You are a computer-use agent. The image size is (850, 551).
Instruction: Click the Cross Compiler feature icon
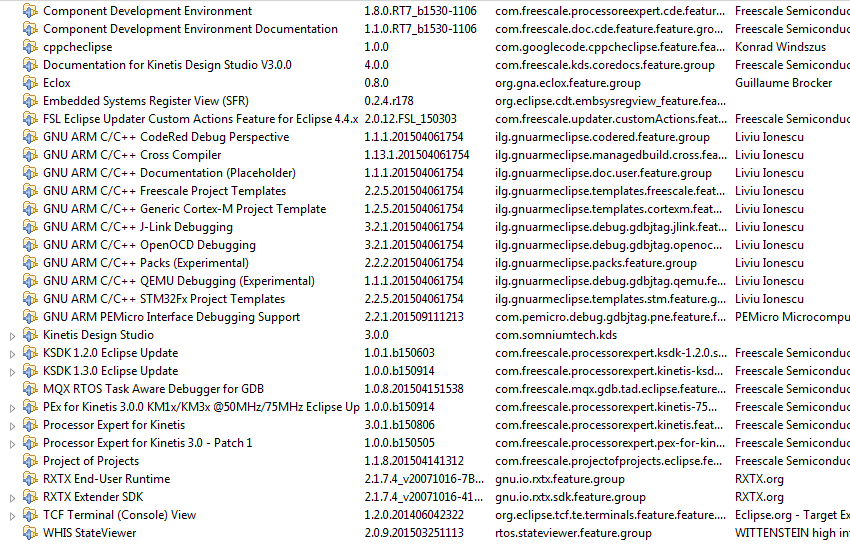click(30, 155)
